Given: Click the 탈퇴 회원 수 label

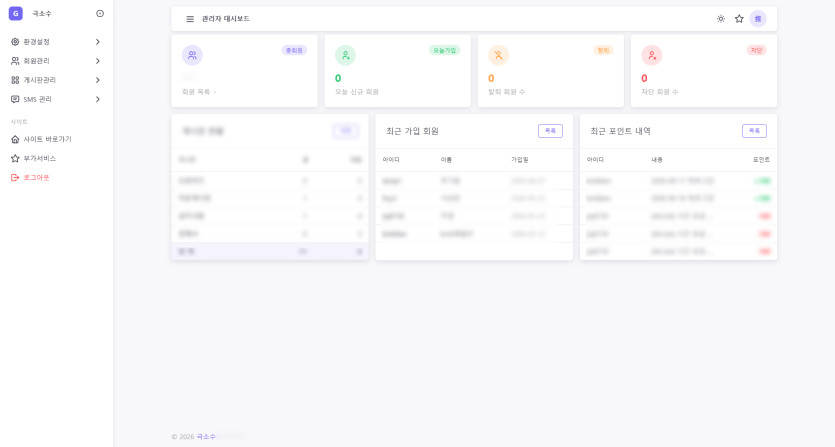Looking at the screenshot, I should [507, 92].
